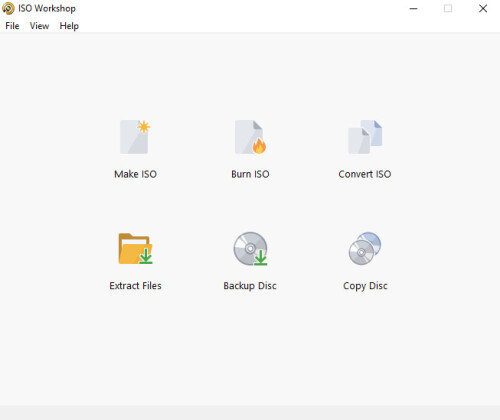Select the "Burn ISO" text label
This screenshot has width=500, height=420.
pyautogui.click(x=250, y=174)
